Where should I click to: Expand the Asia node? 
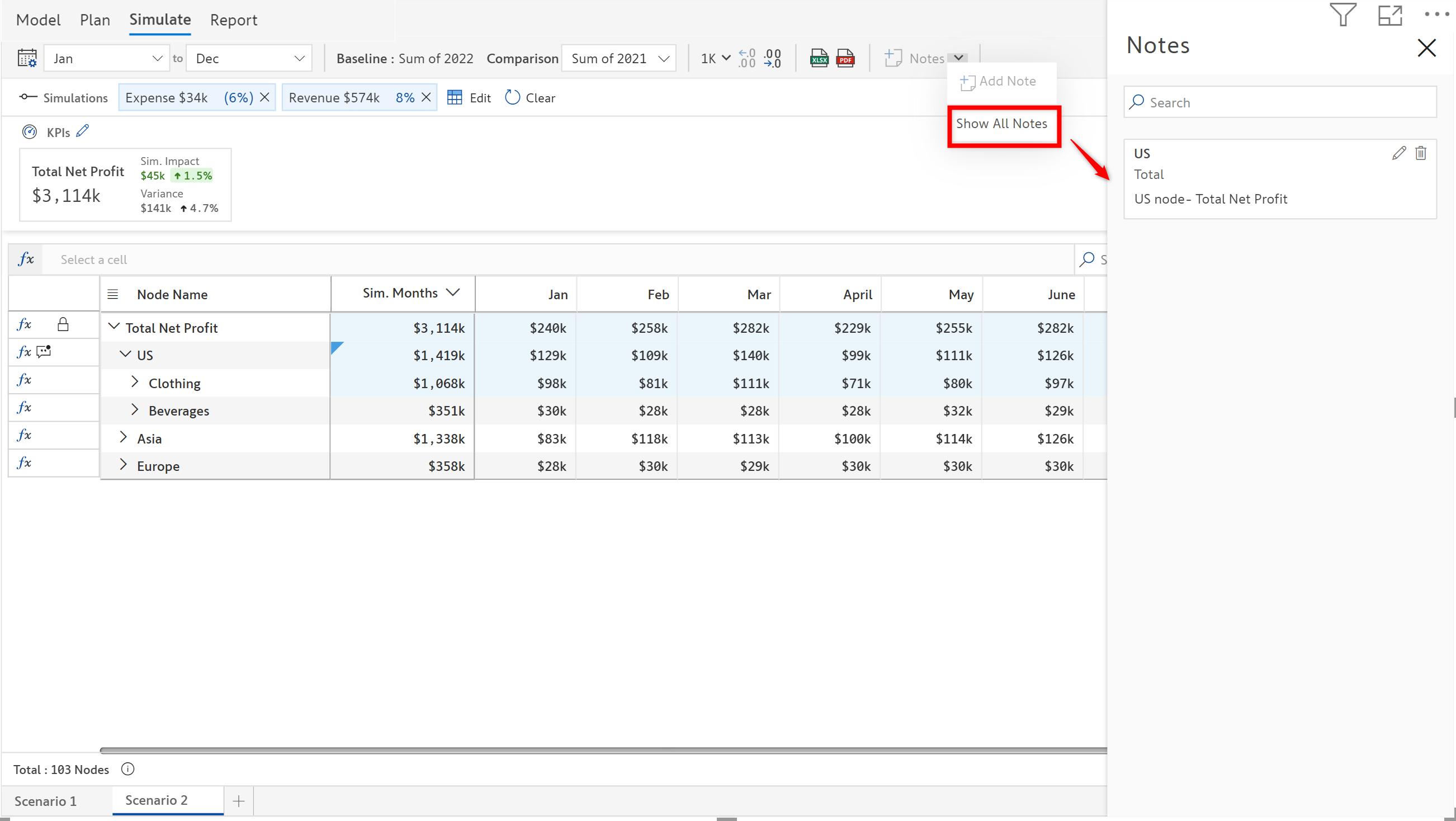[123, 437]
